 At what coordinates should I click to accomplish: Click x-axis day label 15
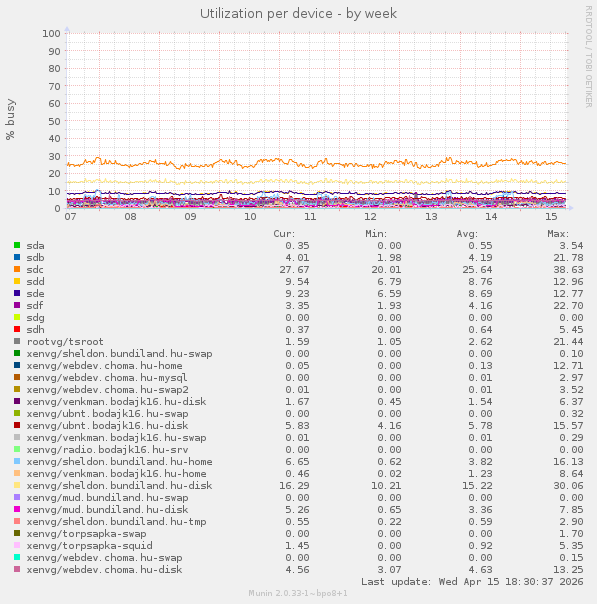551,217
